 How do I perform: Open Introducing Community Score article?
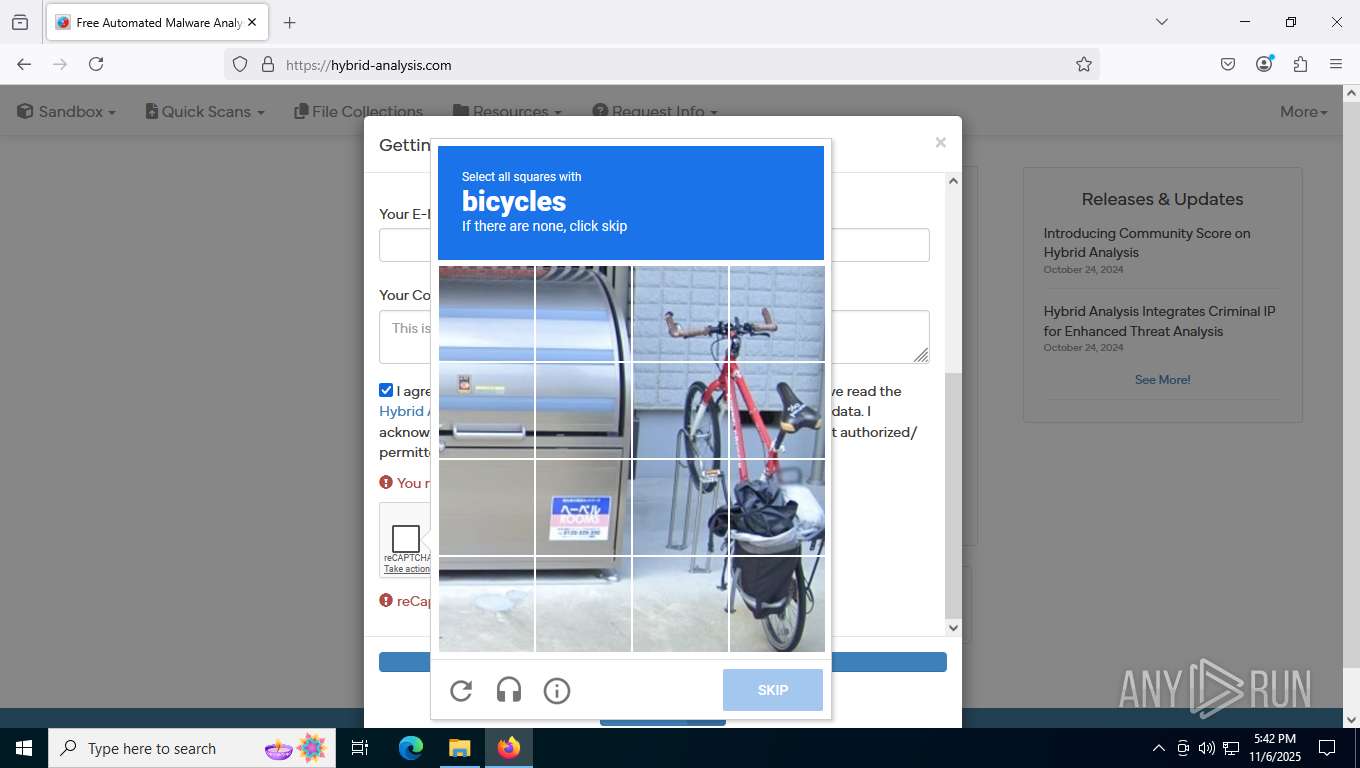[1147, 243]
